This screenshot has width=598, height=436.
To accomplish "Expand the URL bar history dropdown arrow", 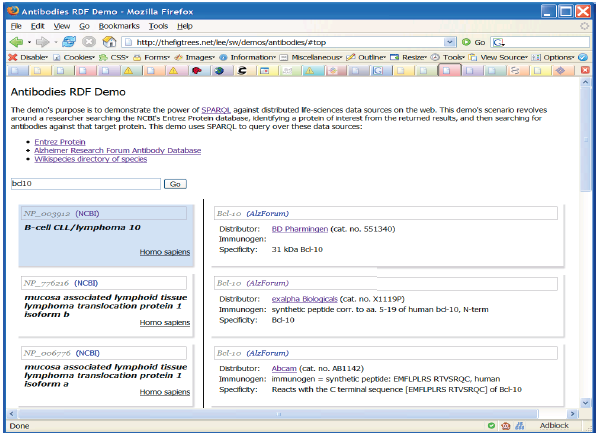I will tap(450, 42).
